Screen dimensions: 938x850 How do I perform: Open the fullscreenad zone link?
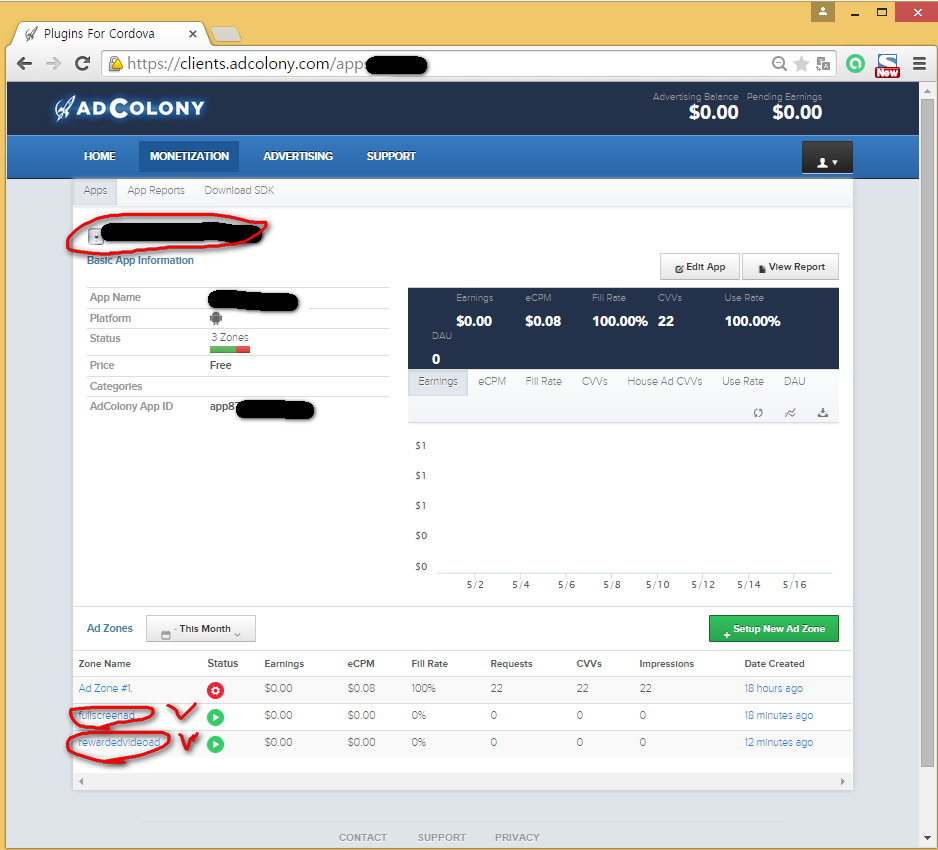click(x=106, y=715)
